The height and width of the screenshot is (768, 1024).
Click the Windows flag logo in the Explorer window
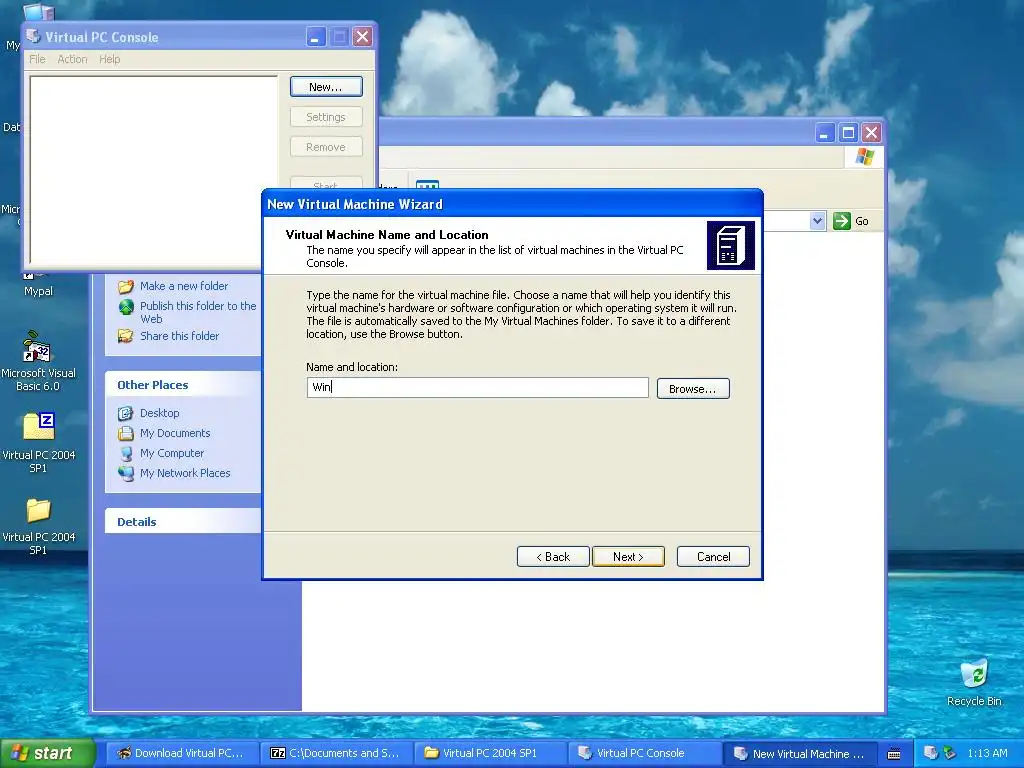tap(865, 157)
